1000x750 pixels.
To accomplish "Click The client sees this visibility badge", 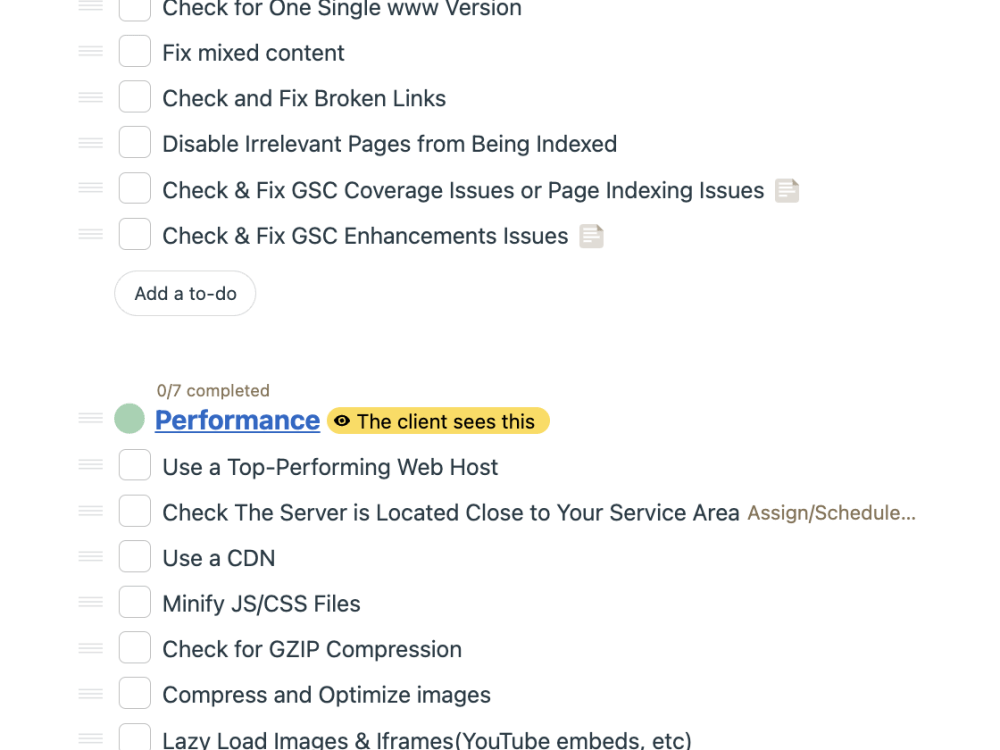I will click(438, 421).
